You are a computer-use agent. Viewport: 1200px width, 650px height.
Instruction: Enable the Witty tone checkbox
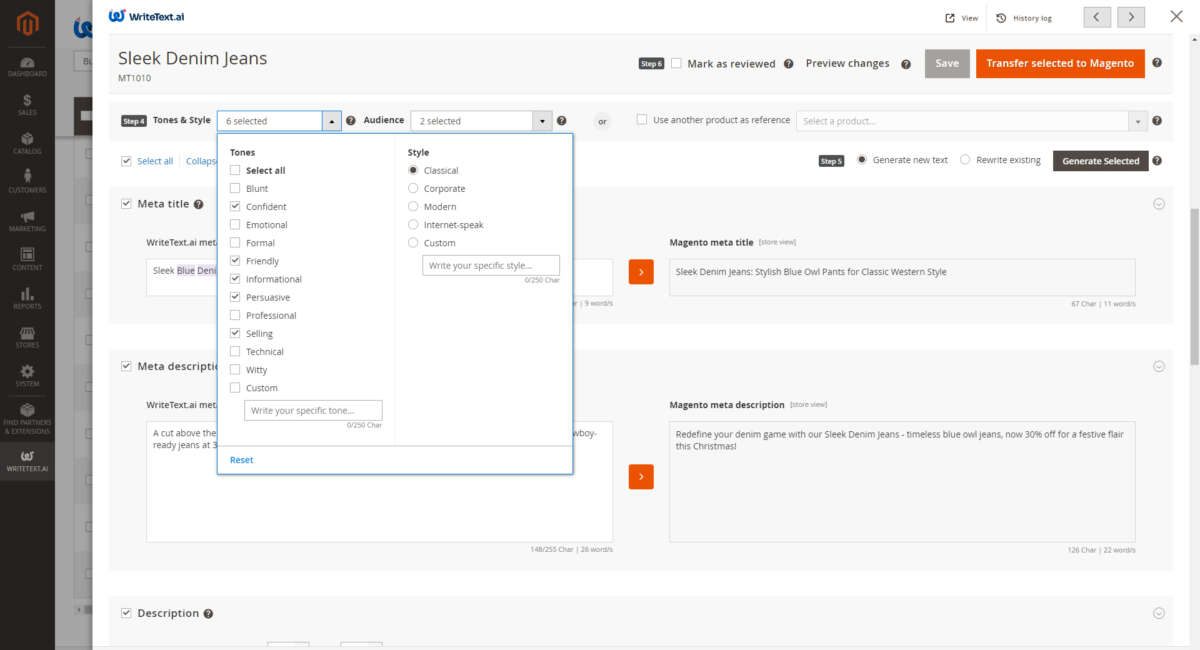coord(235,370)
